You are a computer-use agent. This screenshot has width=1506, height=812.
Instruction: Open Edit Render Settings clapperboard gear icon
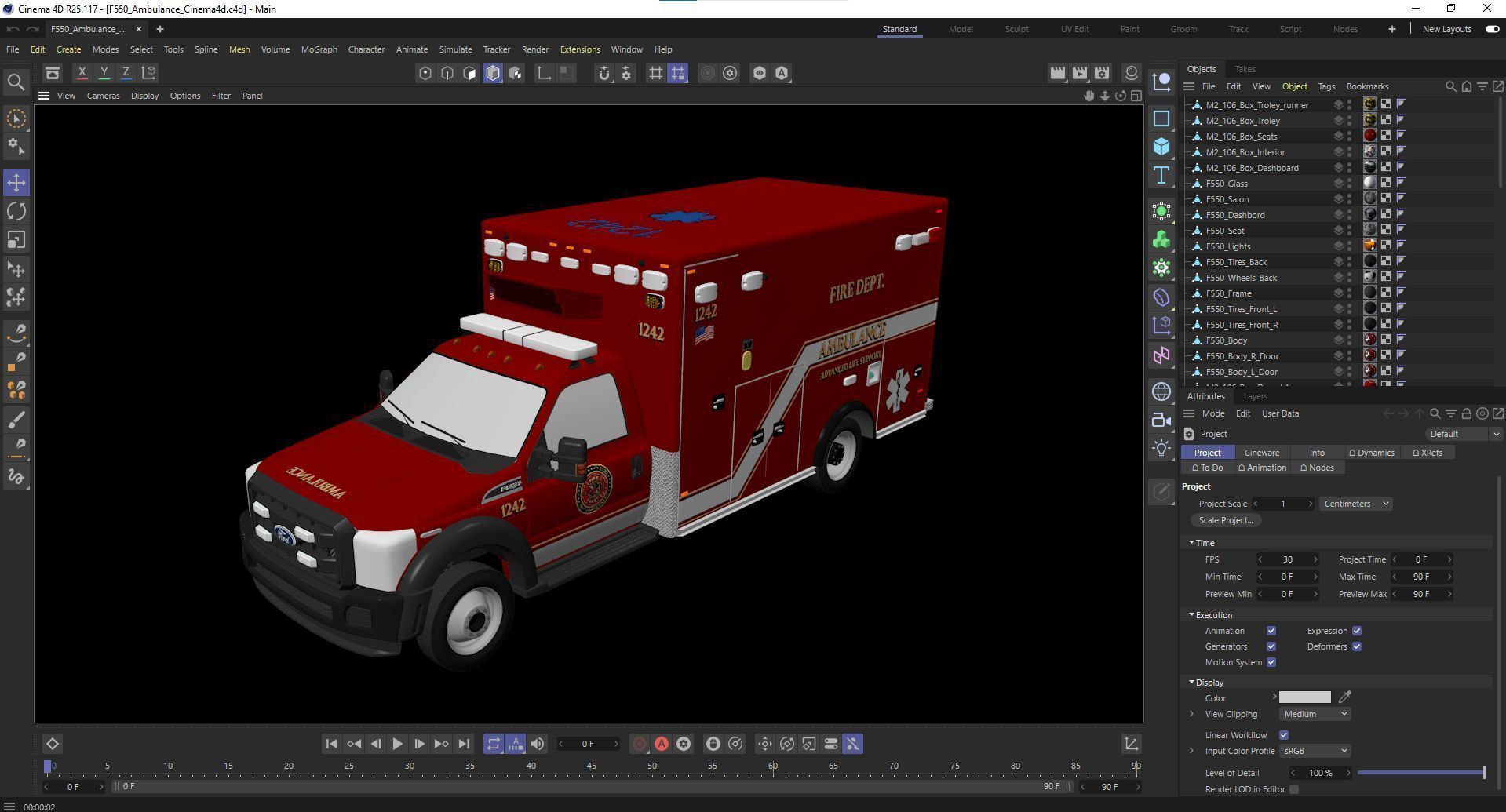(1102, 73)
